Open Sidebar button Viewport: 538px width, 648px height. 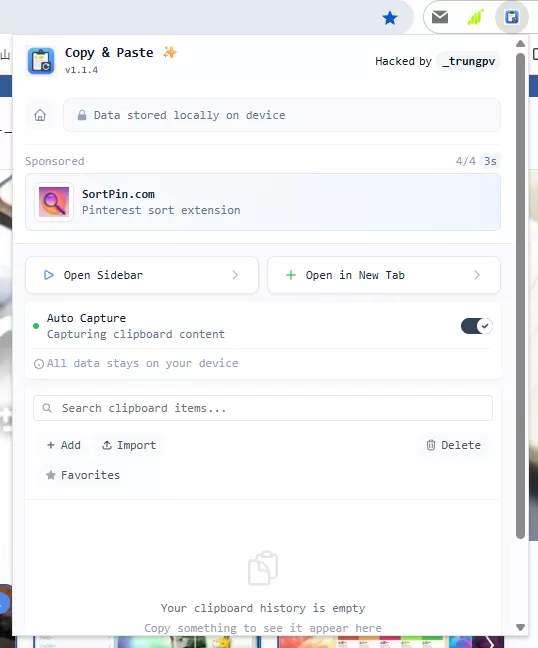pyautogui.click(x=142, y=275)
